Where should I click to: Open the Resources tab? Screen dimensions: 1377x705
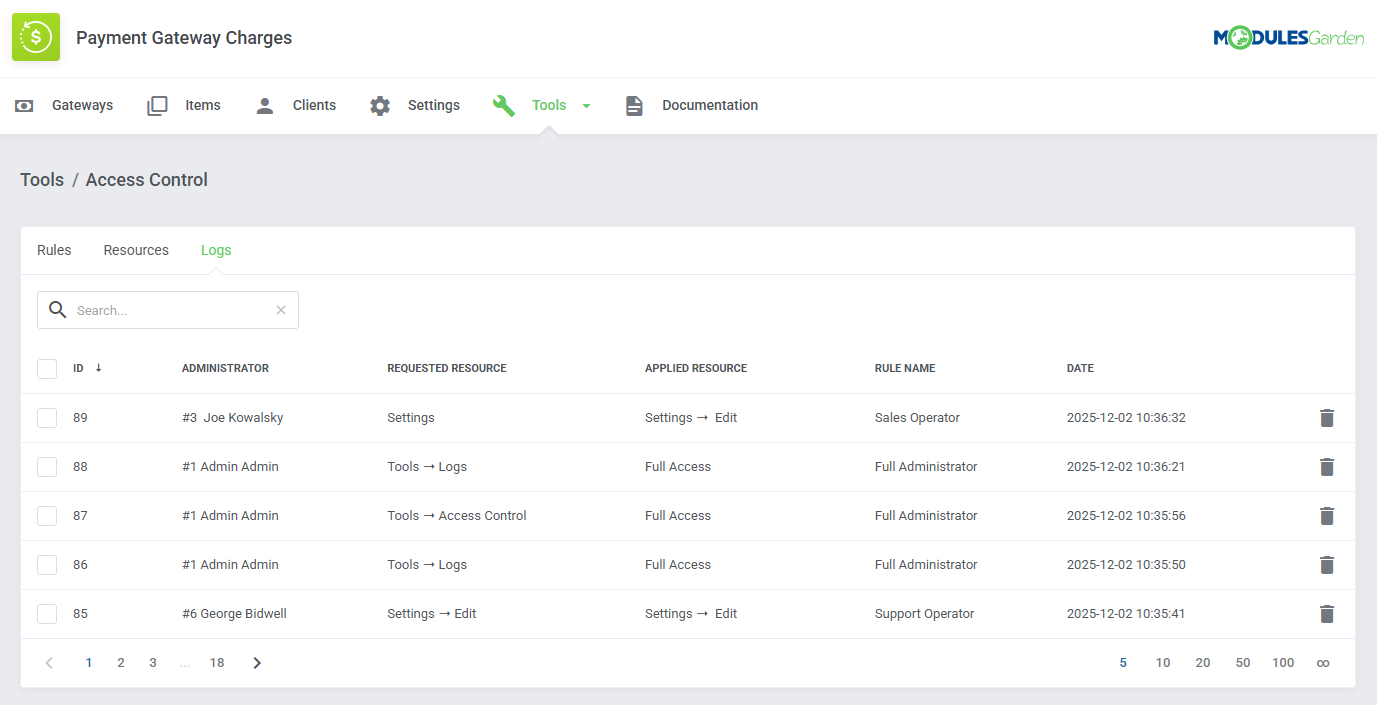(136, 249)
